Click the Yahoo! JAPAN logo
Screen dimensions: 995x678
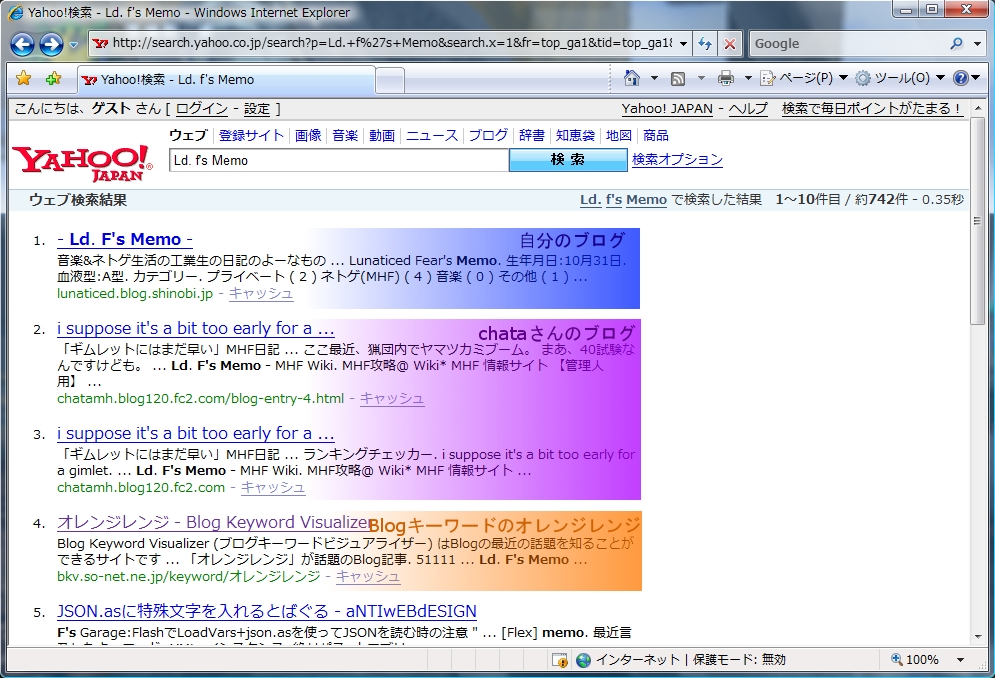pyautogui.click(x=82, y=163)
